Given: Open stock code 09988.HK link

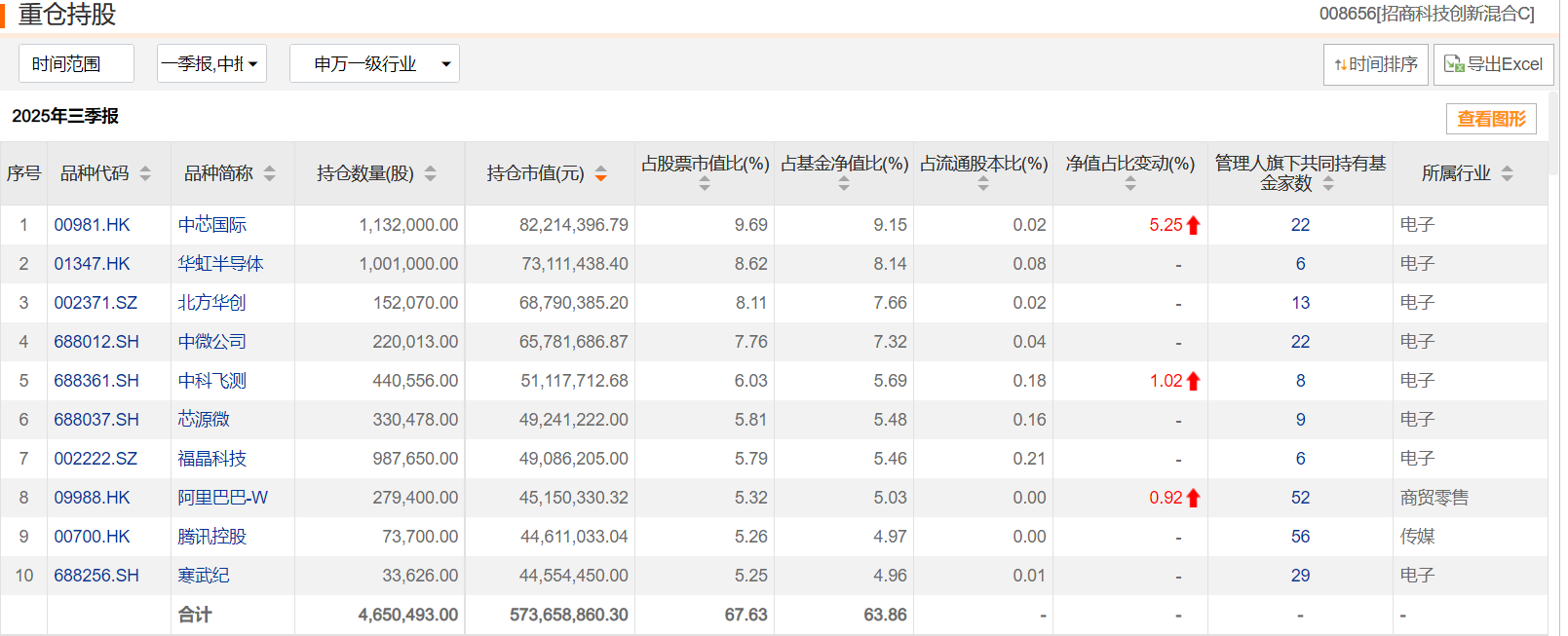Looking at the screenshot, I should [x=92, y=498].
